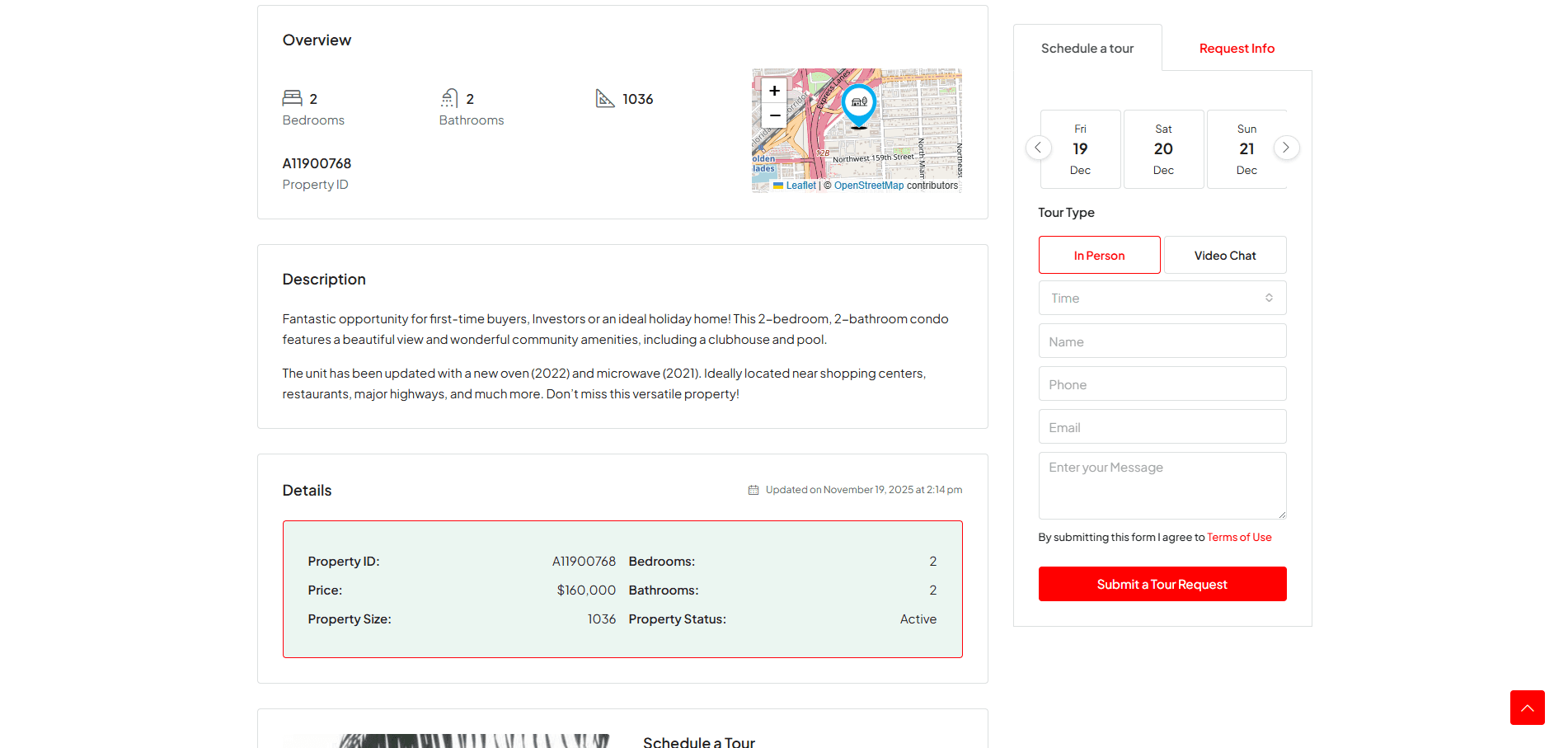Switch to Request Info tab

pos(1236,49)
